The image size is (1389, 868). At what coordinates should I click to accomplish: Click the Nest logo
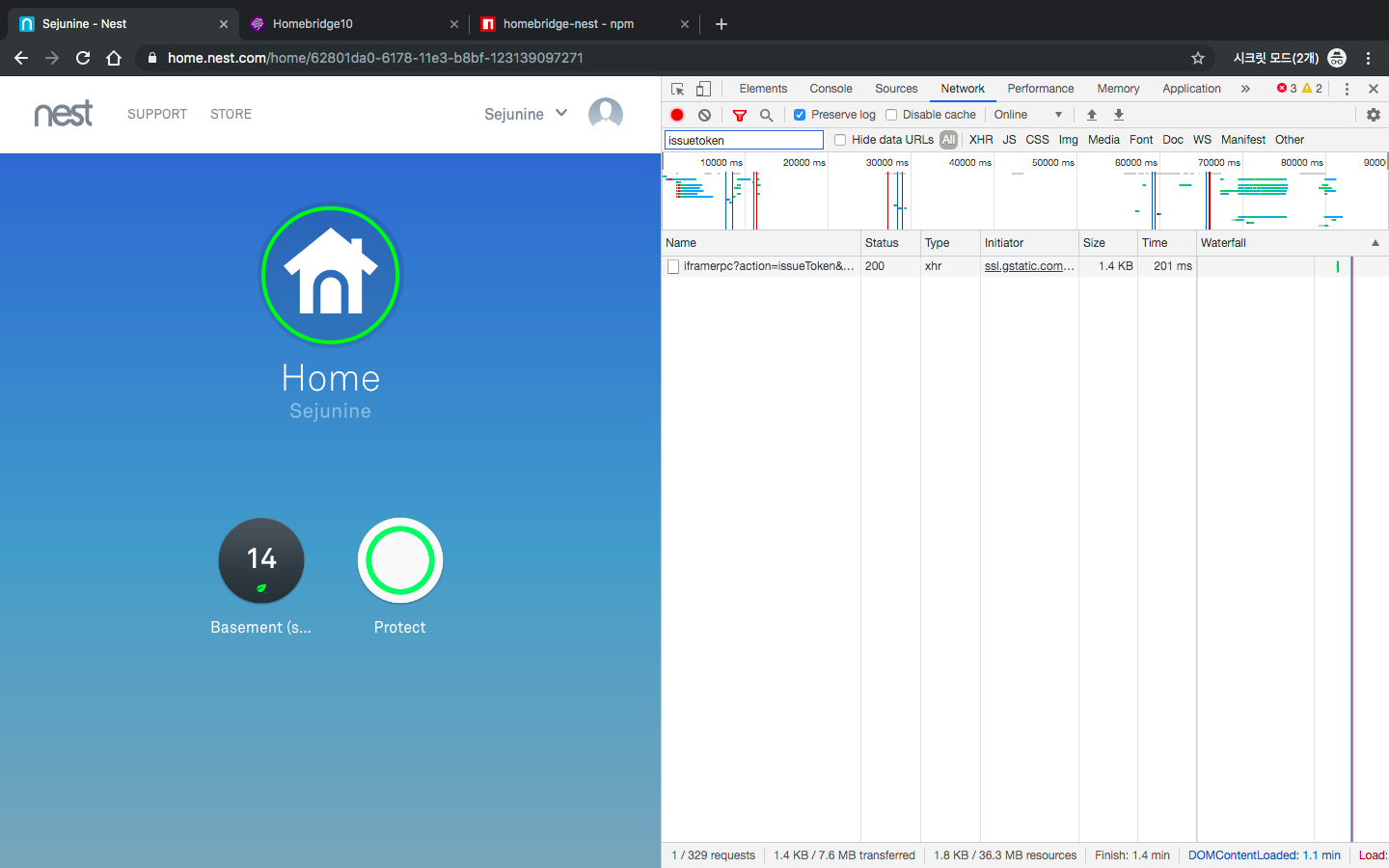[x=64, y=114]
